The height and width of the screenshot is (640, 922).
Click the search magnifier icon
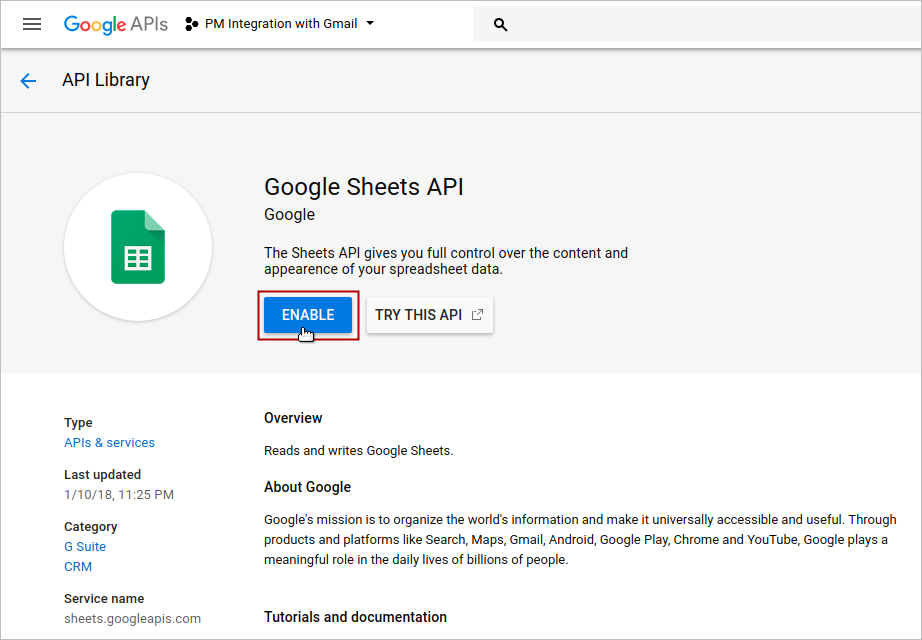(x=501, y=25)
